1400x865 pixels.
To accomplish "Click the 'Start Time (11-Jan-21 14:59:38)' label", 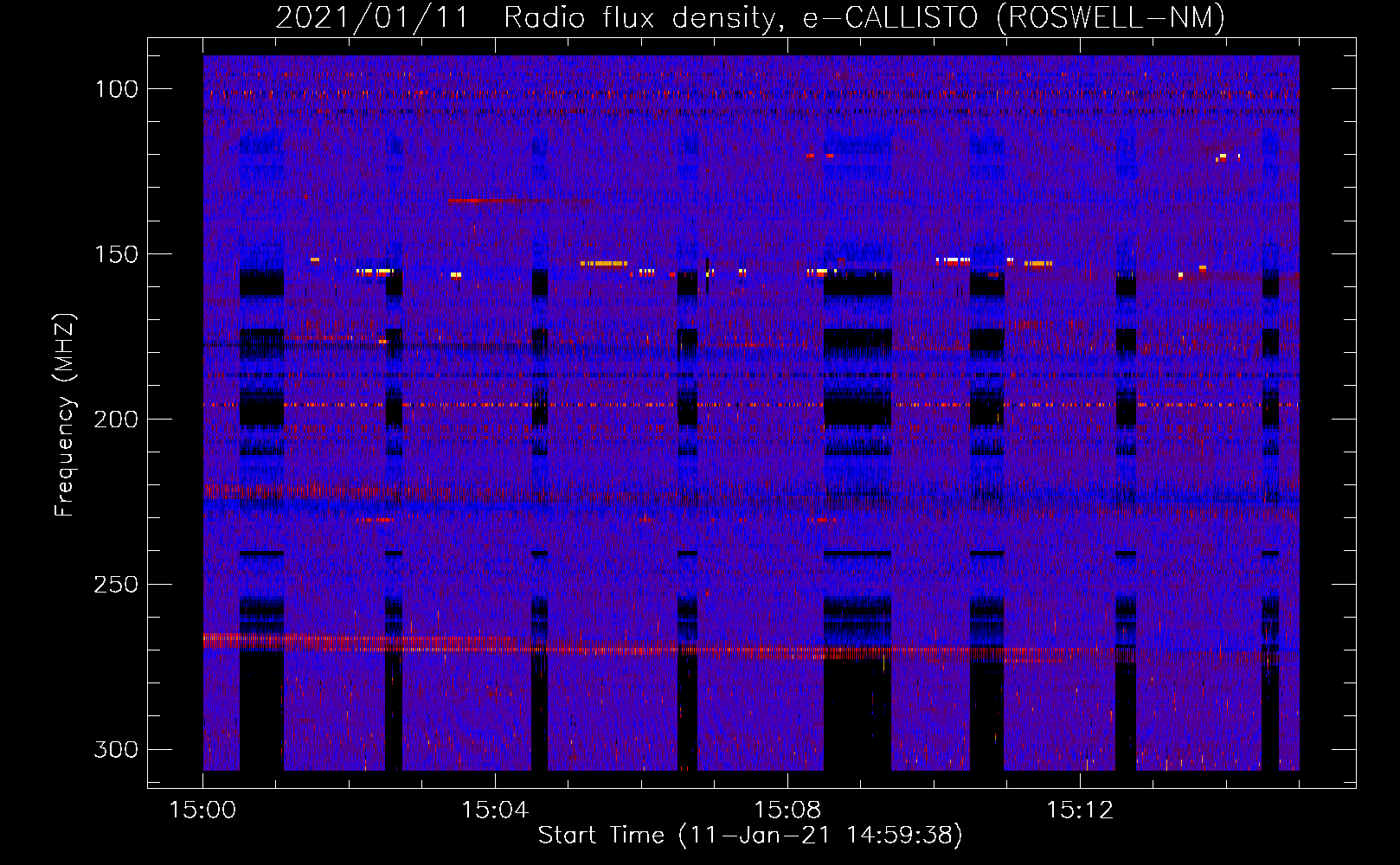I will [x=750, y=836].
